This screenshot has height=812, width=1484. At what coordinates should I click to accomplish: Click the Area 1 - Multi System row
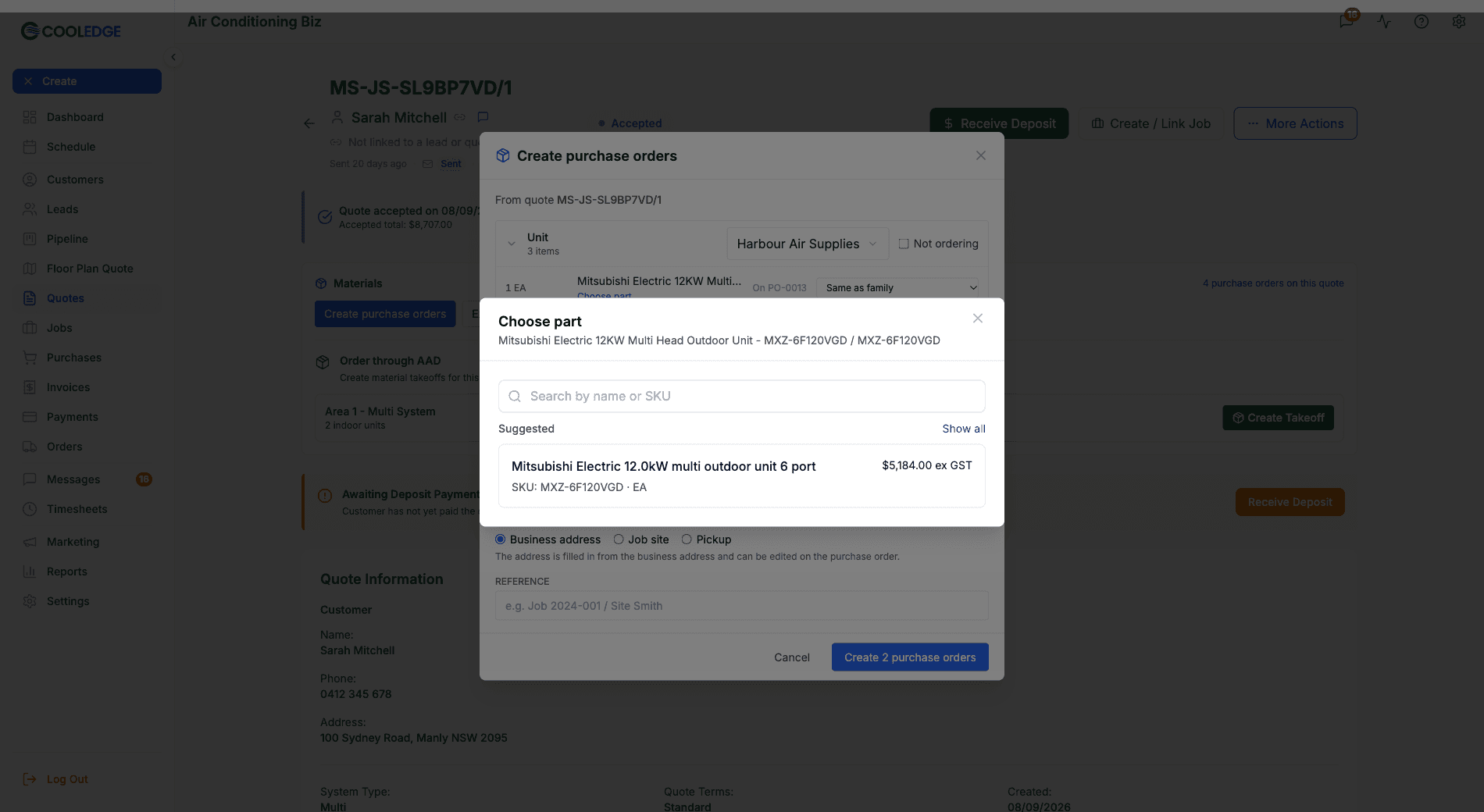pos(398,418)
